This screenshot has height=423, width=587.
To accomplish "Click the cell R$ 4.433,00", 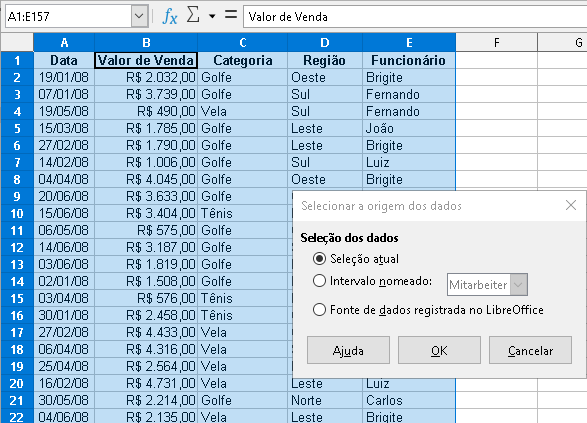I will pyautogui.click(x=146, y=332).
